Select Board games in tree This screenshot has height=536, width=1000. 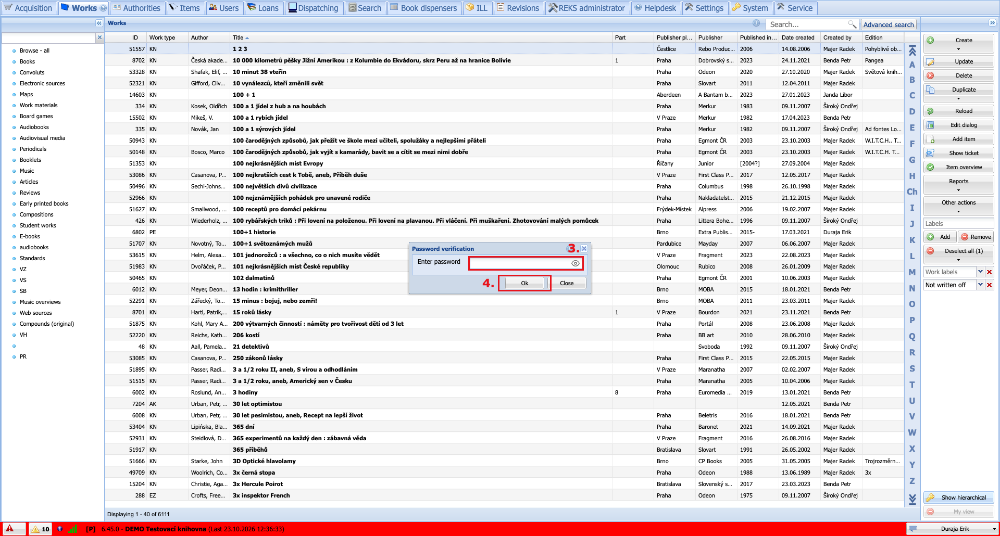36,116
